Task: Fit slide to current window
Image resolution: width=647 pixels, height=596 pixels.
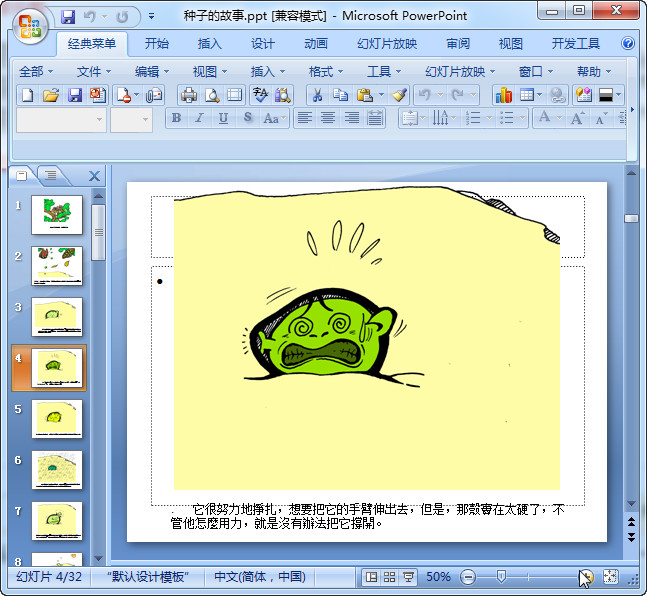Action: (610, 577)
